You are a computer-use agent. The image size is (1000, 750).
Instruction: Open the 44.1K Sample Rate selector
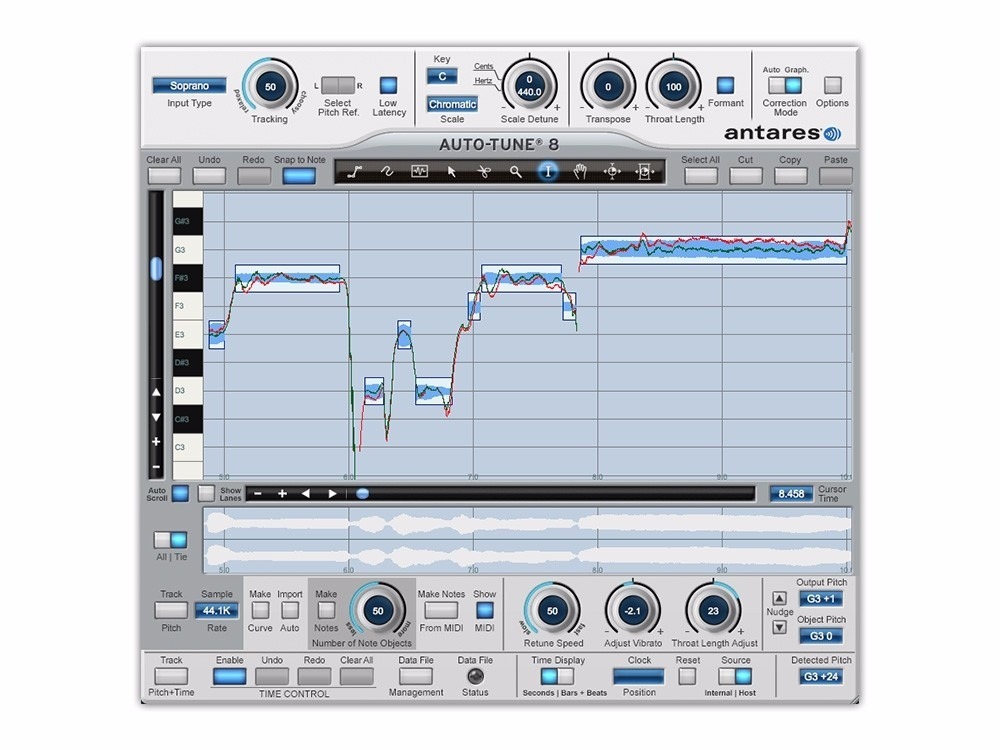tap(217, 611)
